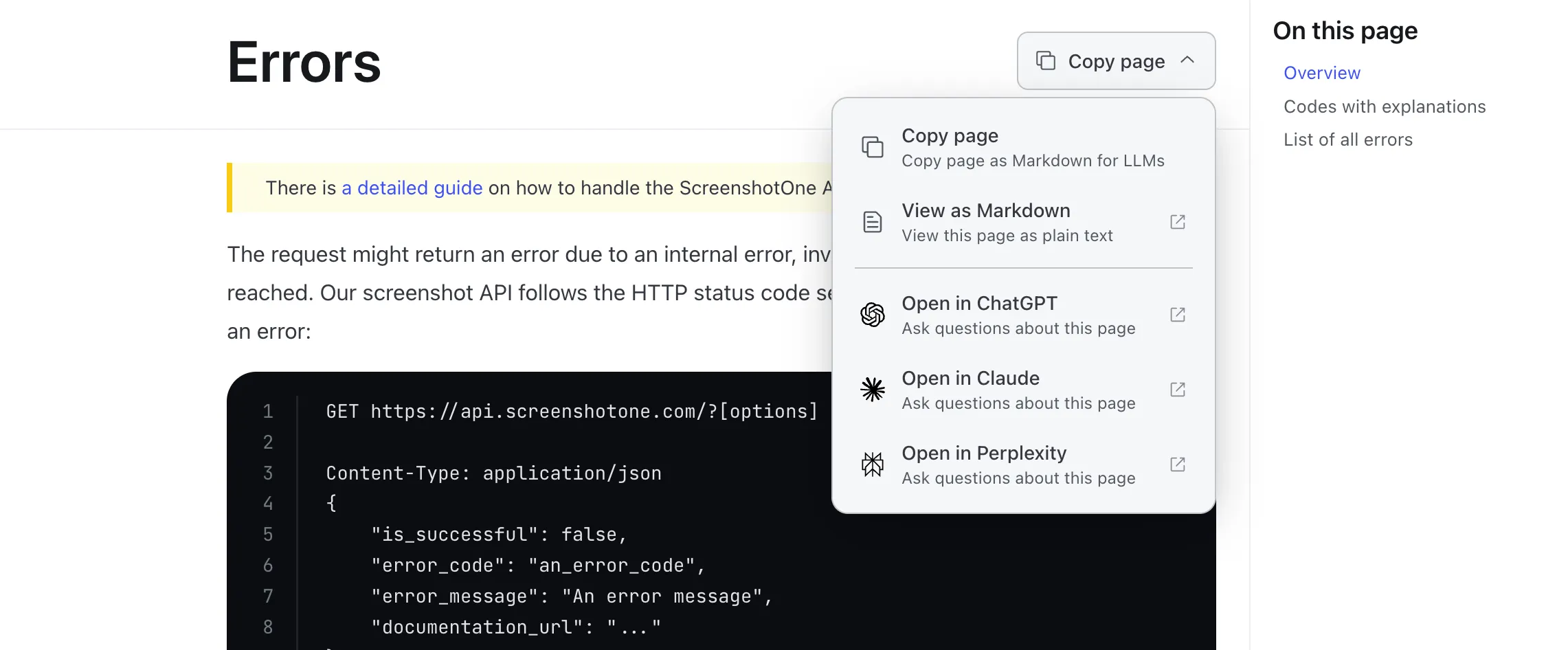1568x650 pixels.
Task: Click the Copy page button
Action: (x=1115, y=60)
